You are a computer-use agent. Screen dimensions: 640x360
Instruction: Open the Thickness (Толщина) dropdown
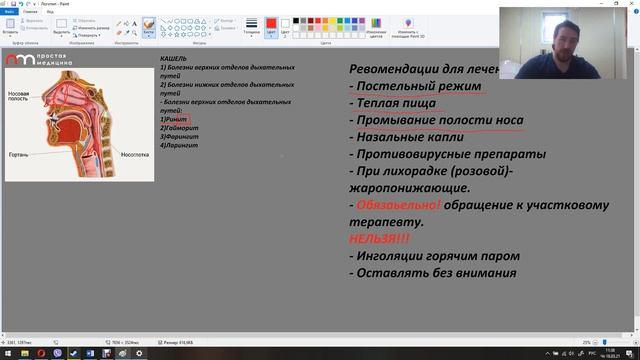(x=251, y=27)
